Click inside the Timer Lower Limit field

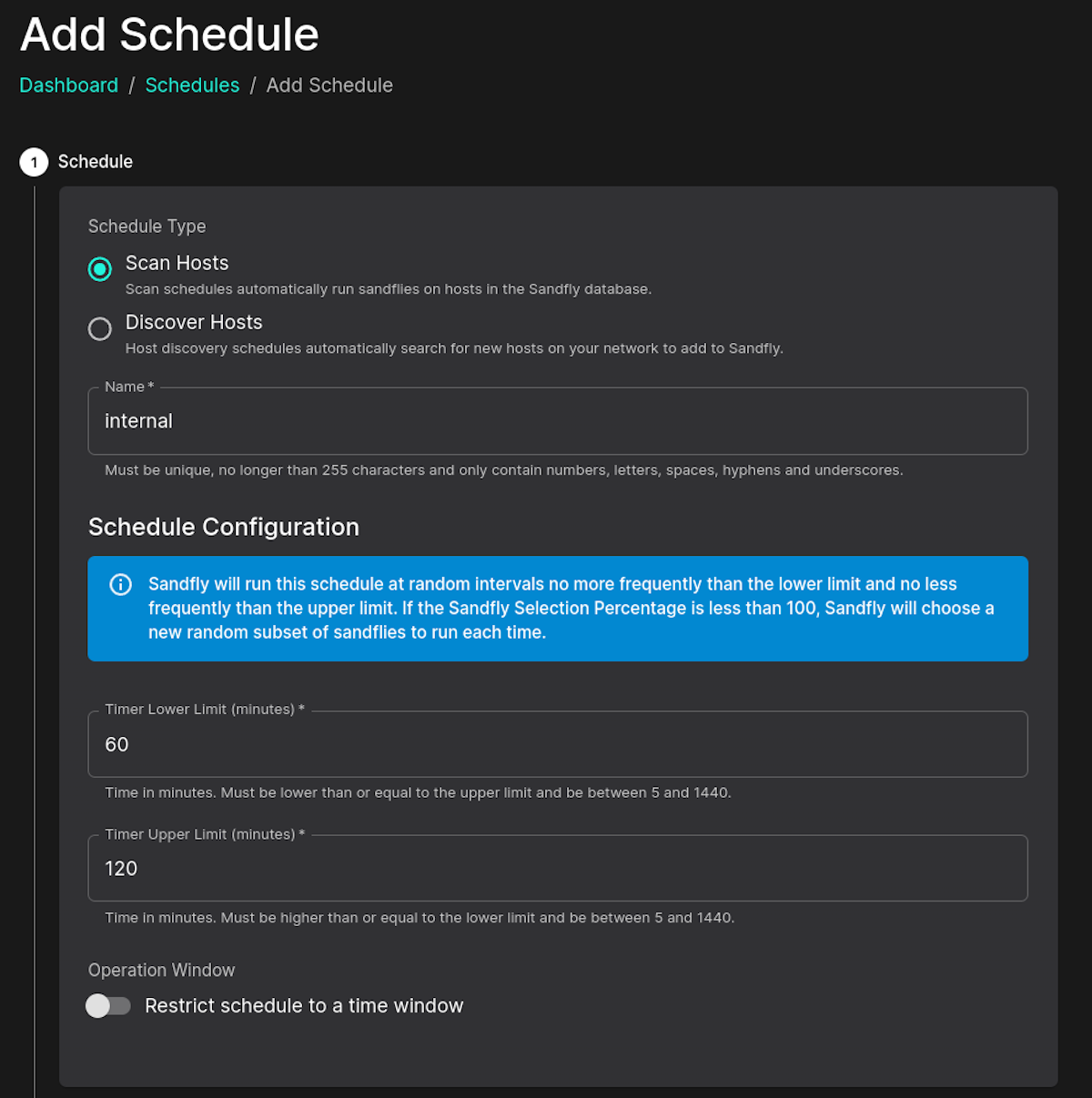point(364,744)
